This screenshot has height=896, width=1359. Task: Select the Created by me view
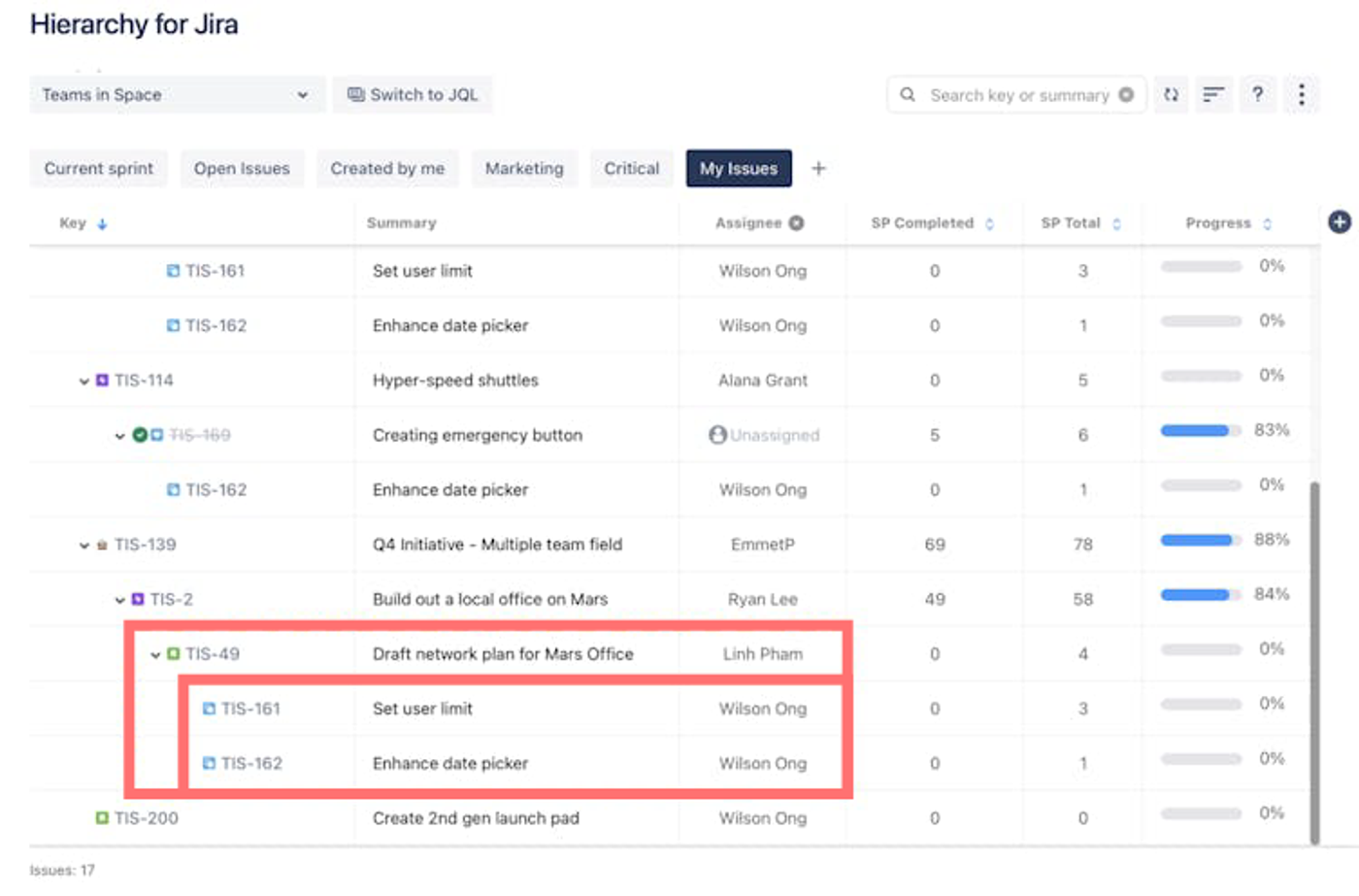click(x=387, y=168)
